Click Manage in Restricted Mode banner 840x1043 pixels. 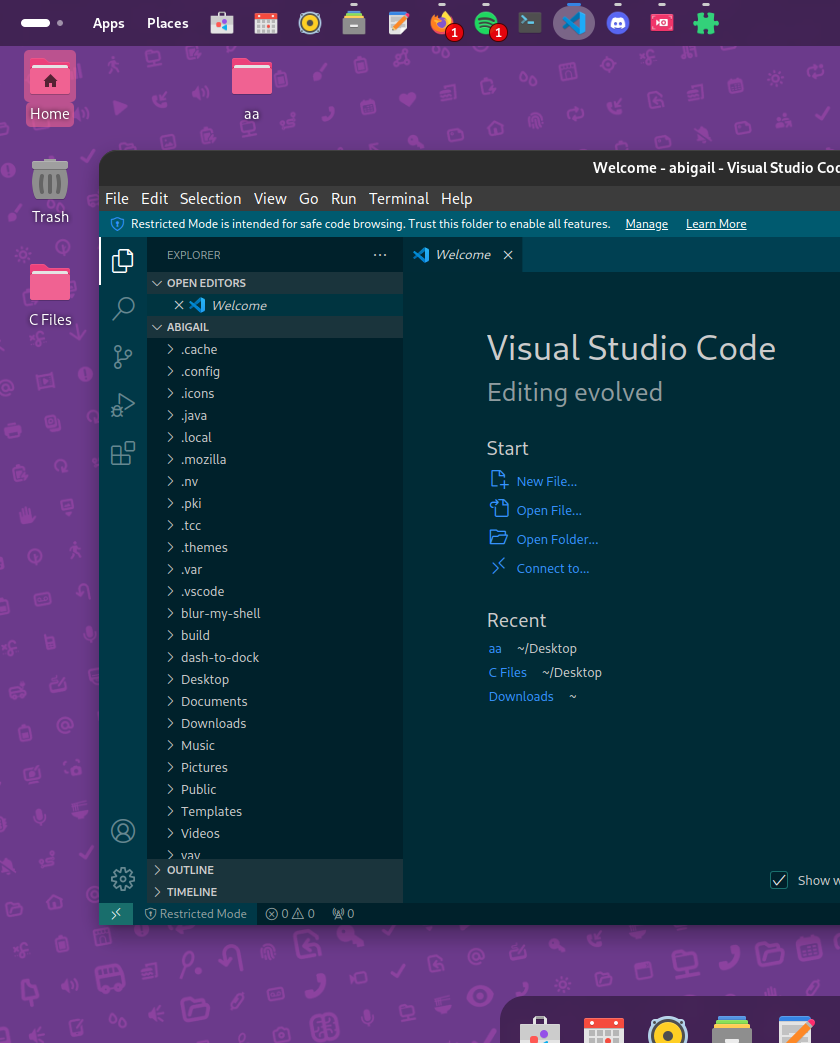point(646,224)
